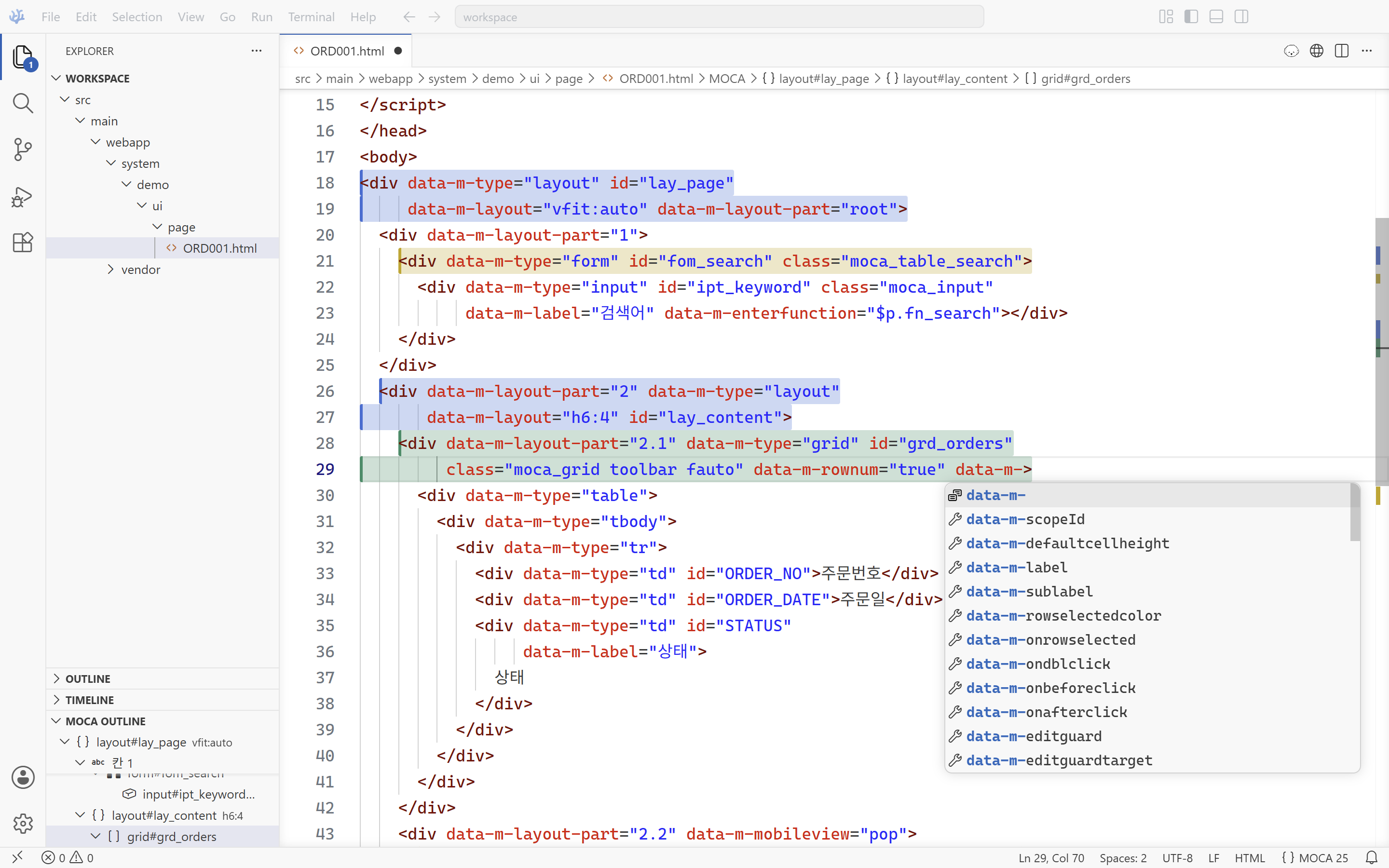1389x868 pixels.
Task: Open the Selection menu
Action: [136, 17]
